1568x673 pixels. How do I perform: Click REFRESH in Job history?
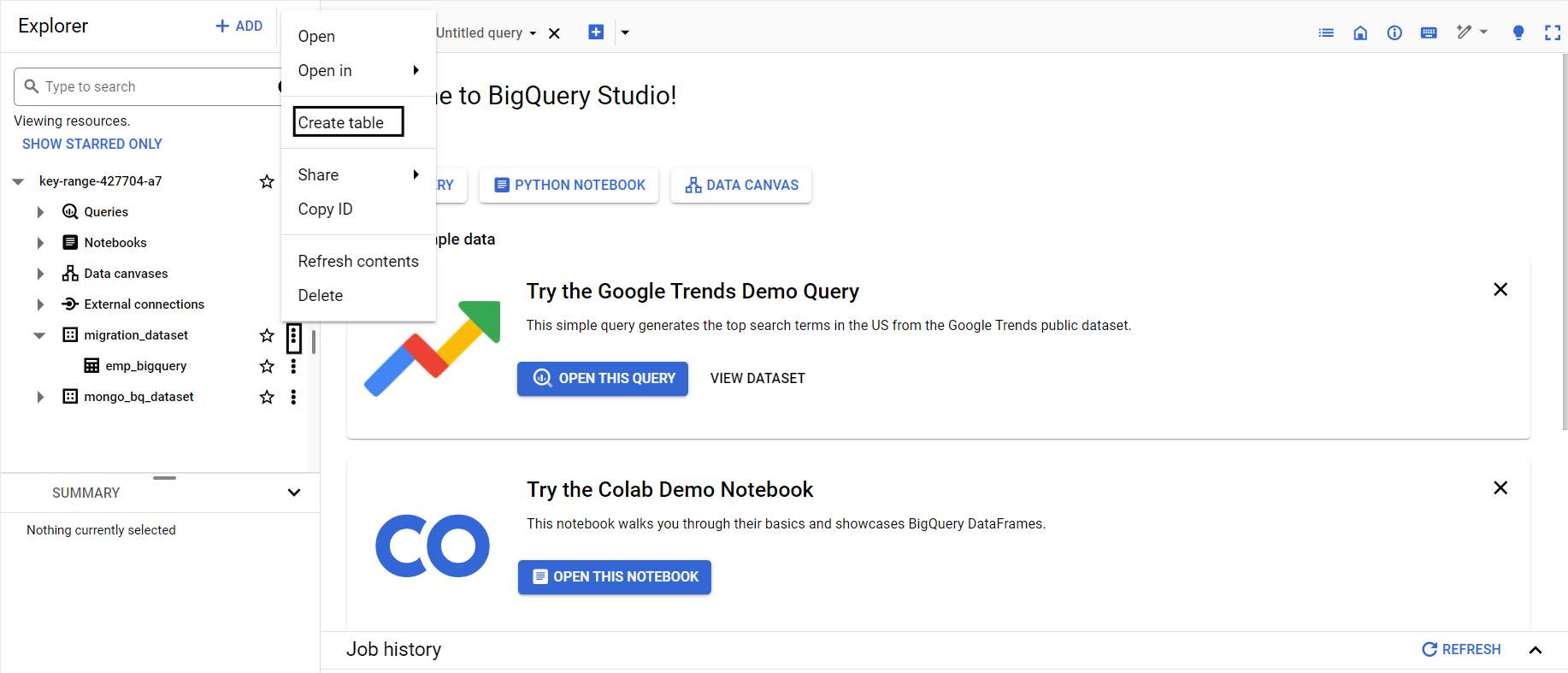(x=1461, y=649)
